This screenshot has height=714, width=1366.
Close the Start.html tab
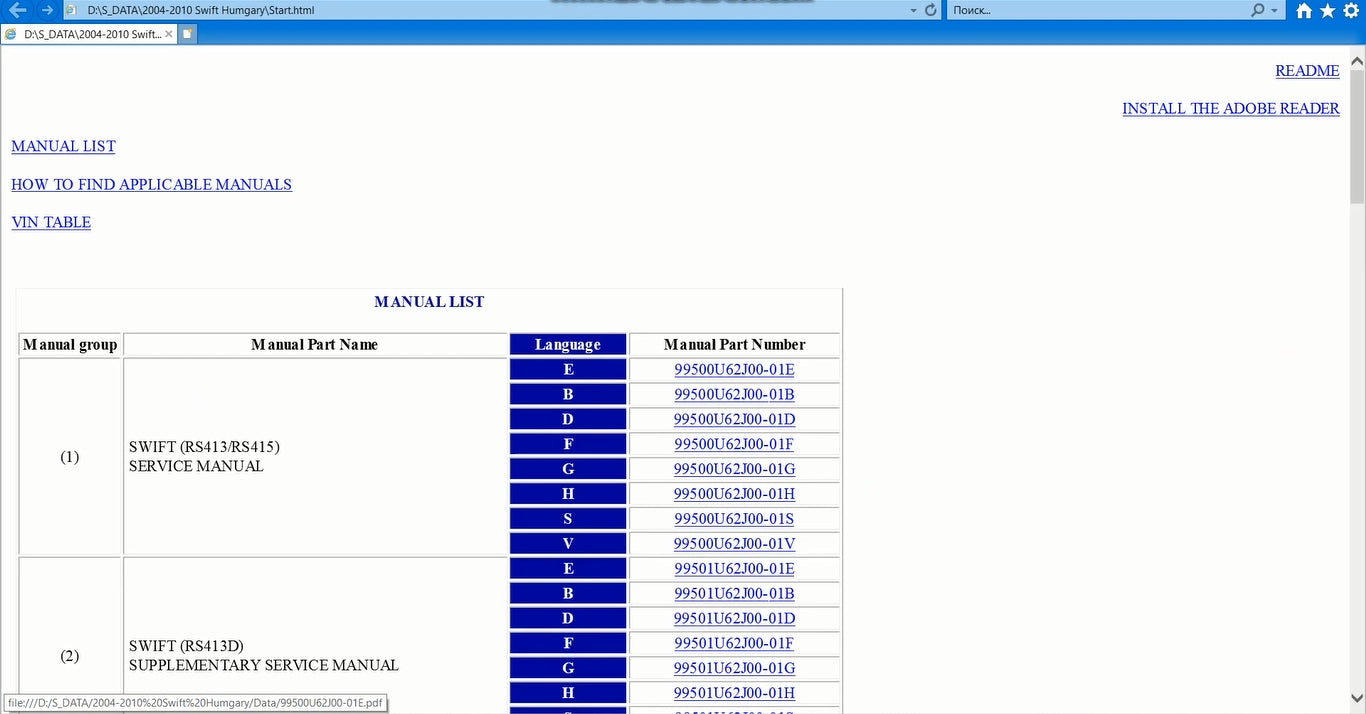(x=168, y=34)
